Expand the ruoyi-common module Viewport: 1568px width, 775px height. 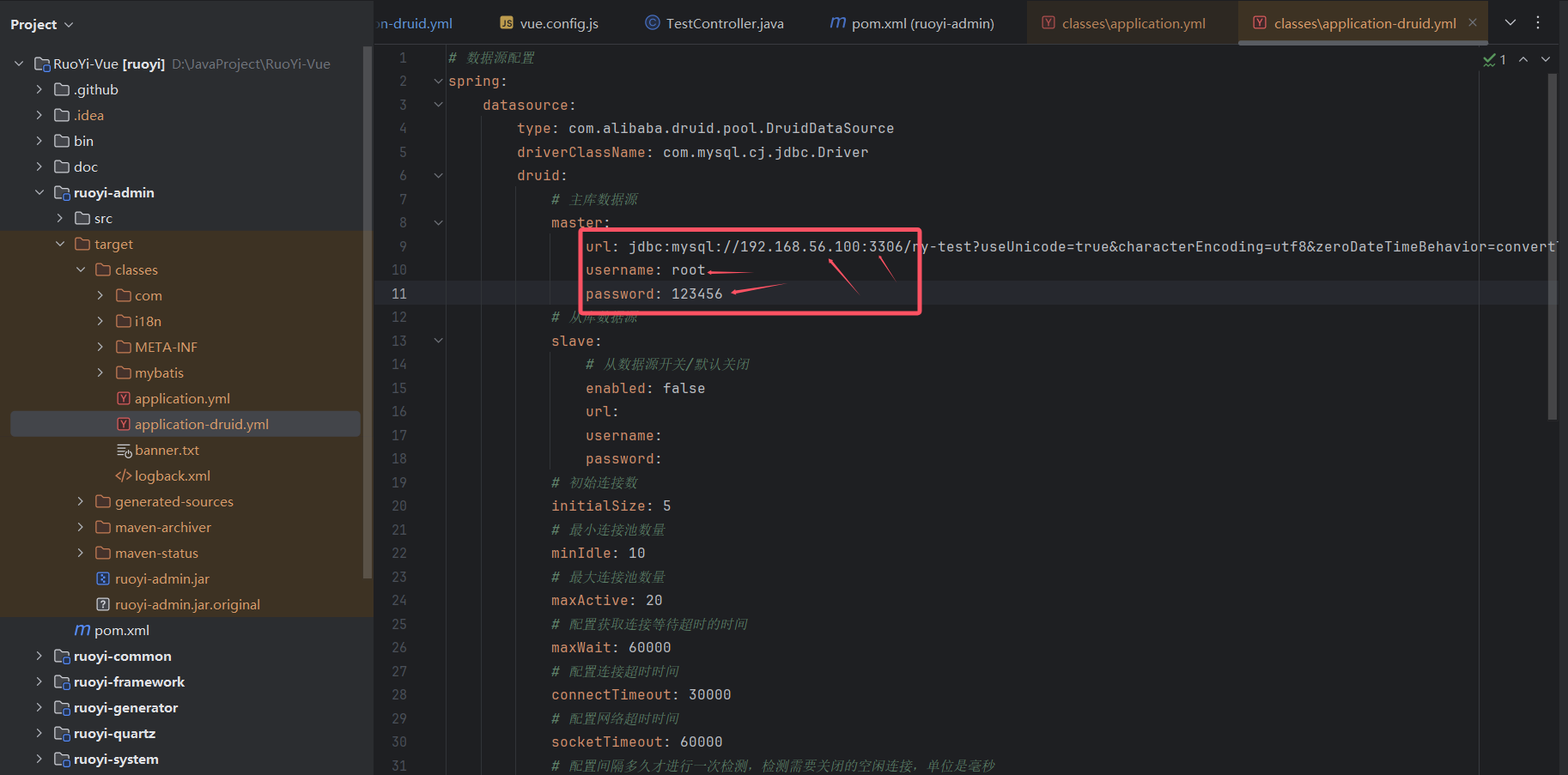[x=40, y=657]
